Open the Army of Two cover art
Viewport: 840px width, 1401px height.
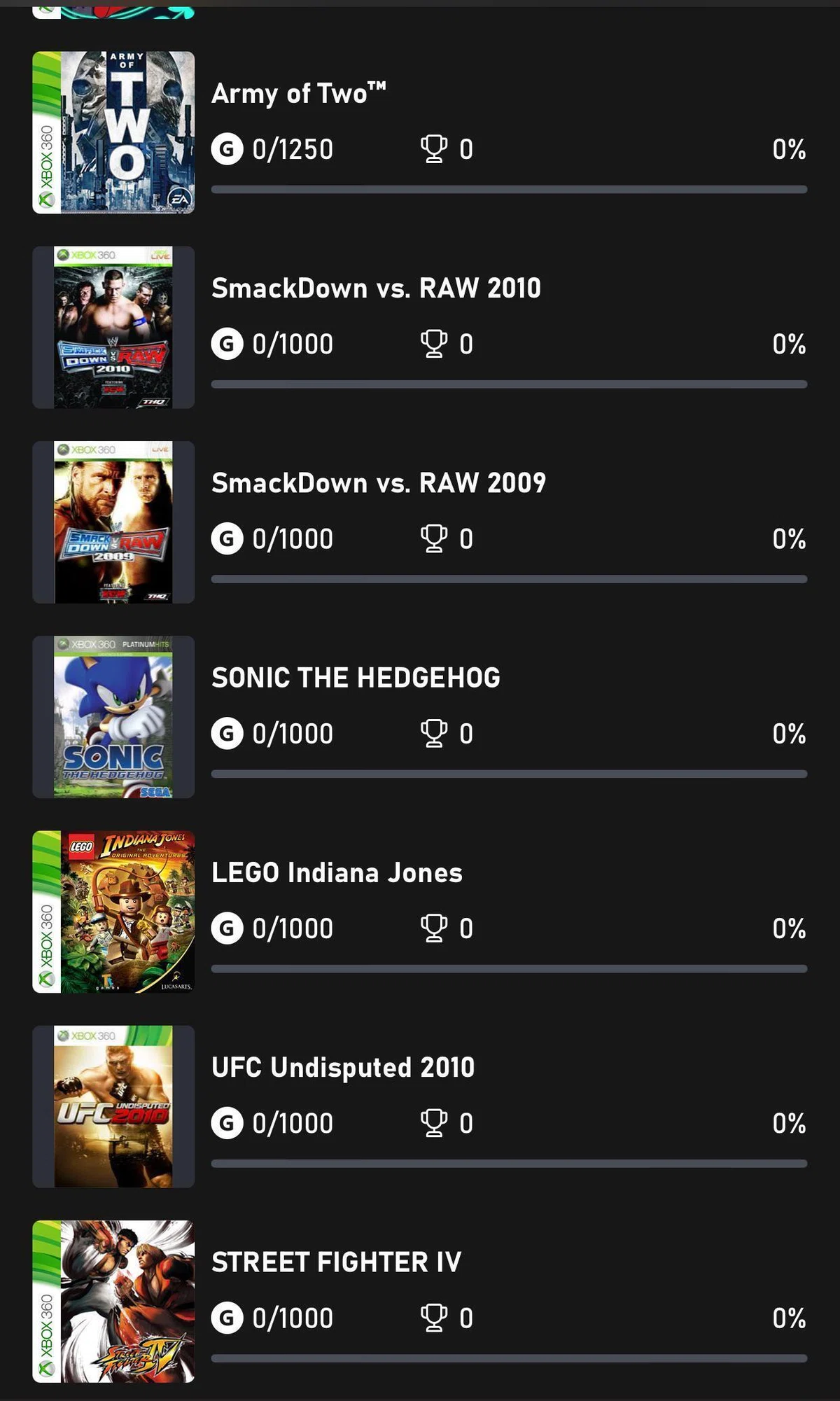(x=113, y=132)
